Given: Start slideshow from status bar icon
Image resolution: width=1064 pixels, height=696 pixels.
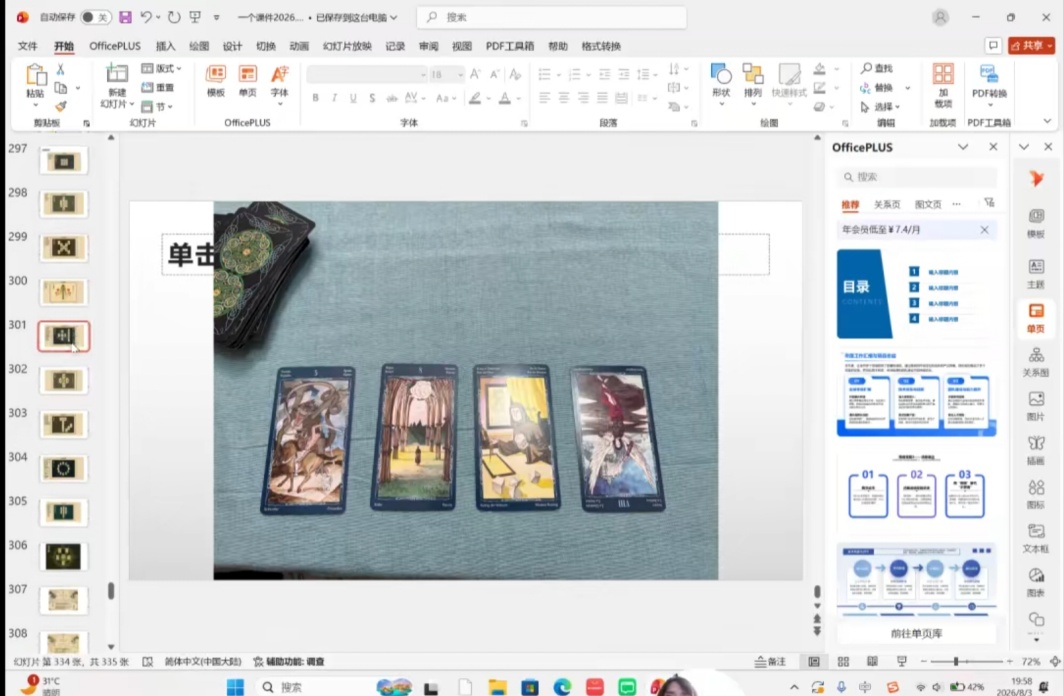Looking at the screenshot, I should 902,661.
